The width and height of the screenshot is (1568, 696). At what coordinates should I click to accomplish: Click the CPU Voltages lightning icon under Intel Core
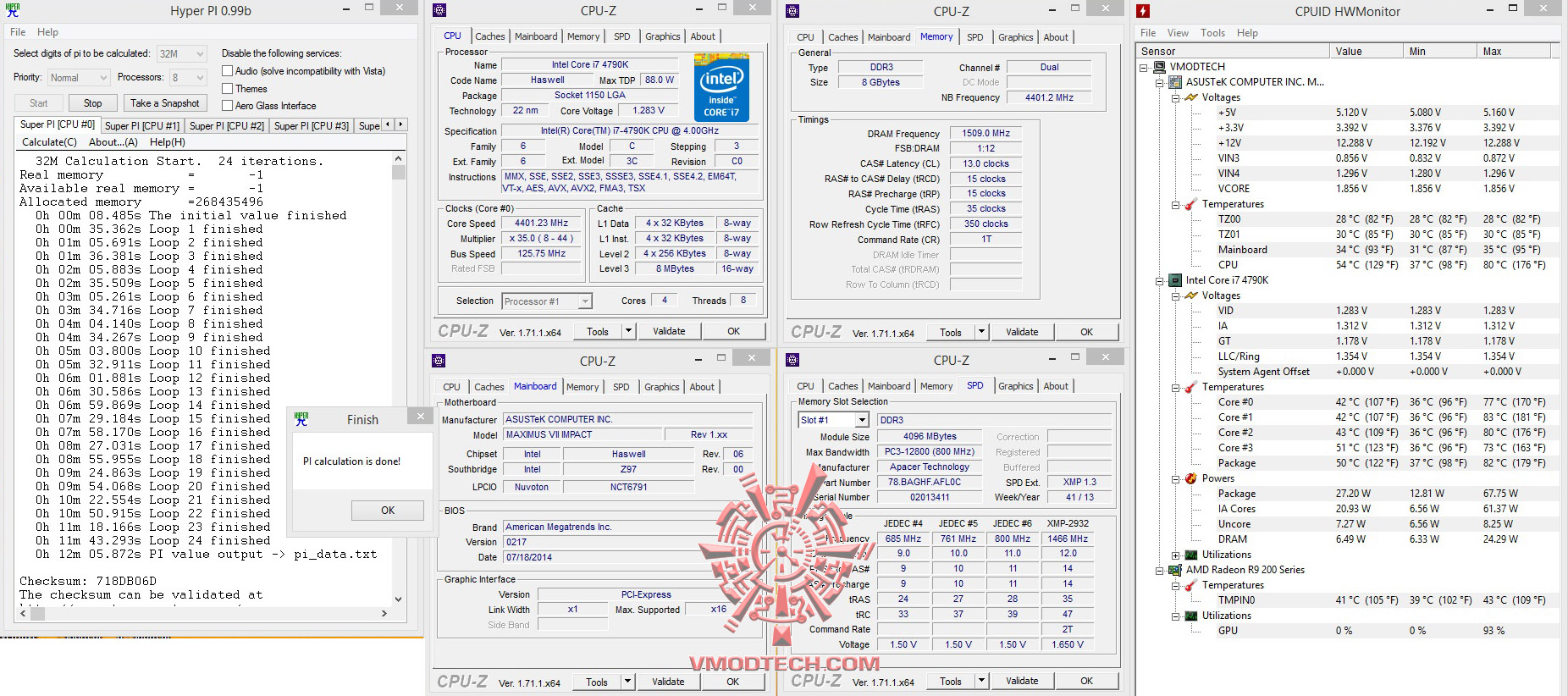(1191, 296)
